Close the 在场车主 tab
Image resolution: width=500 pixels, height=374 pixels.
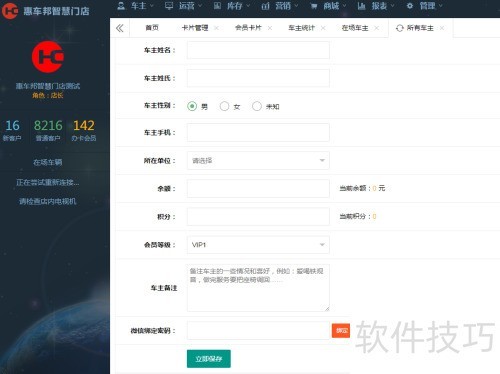[x=376, y=28]
